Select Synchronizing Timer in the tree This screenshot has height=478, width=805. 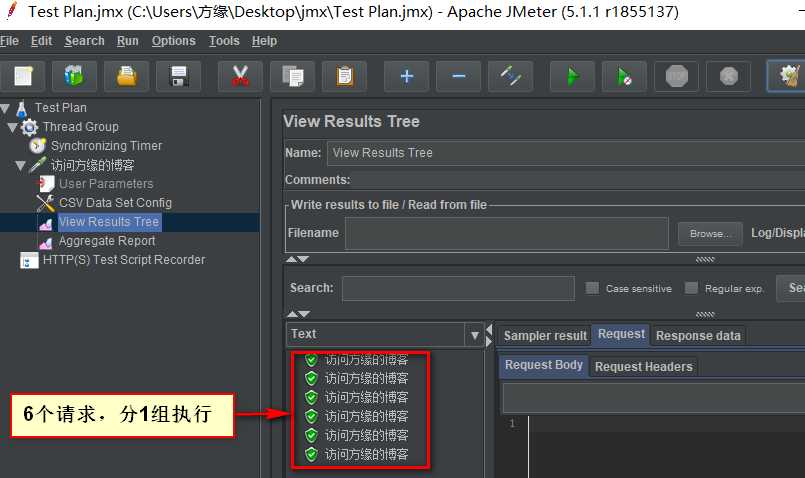(106, 146)
